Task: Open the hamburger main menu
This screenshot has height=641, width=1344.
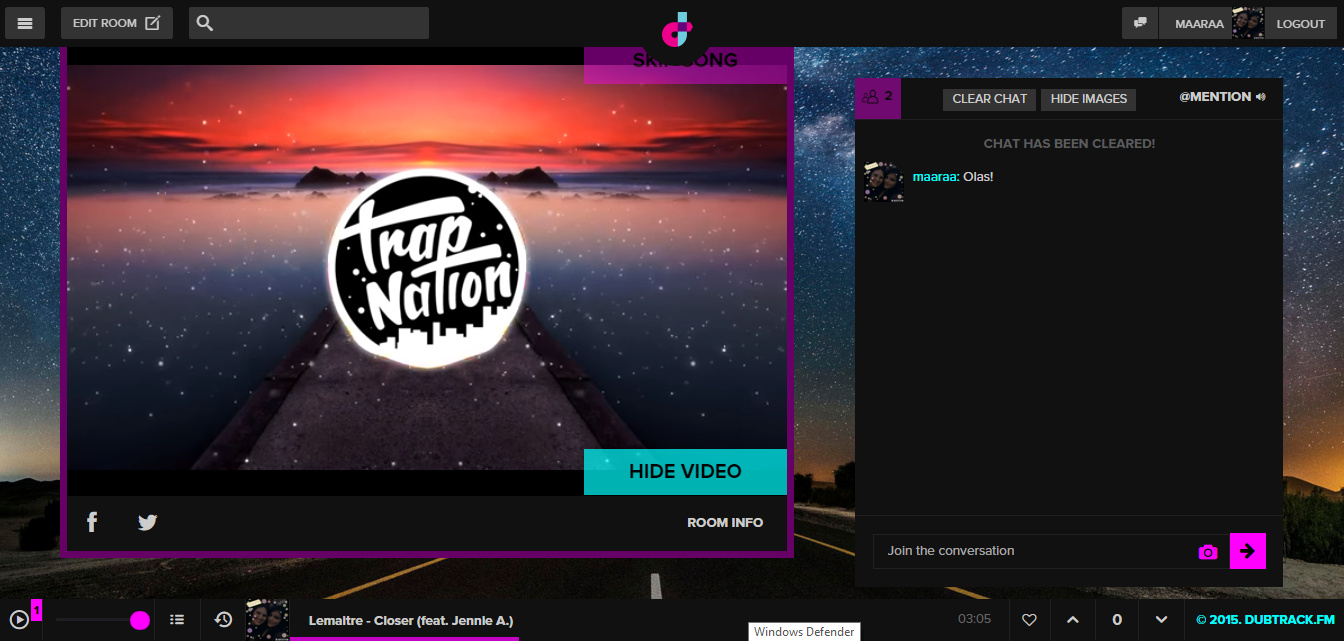Action: 25,23
